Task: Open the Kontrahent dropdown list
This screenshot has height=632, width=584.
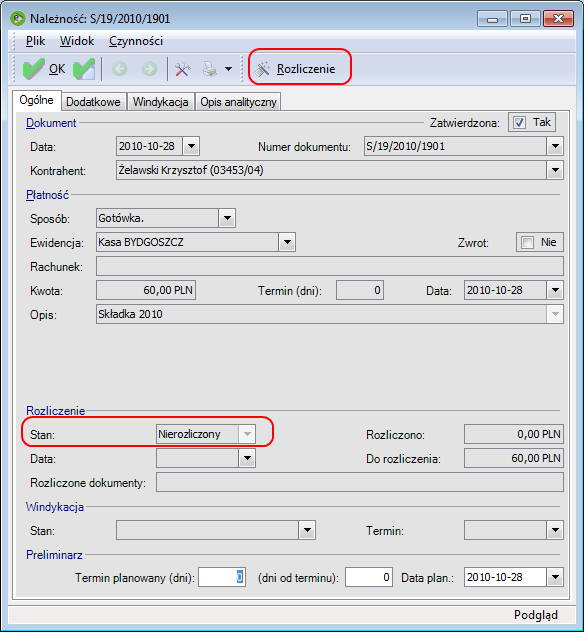Action: coord(555,170)
